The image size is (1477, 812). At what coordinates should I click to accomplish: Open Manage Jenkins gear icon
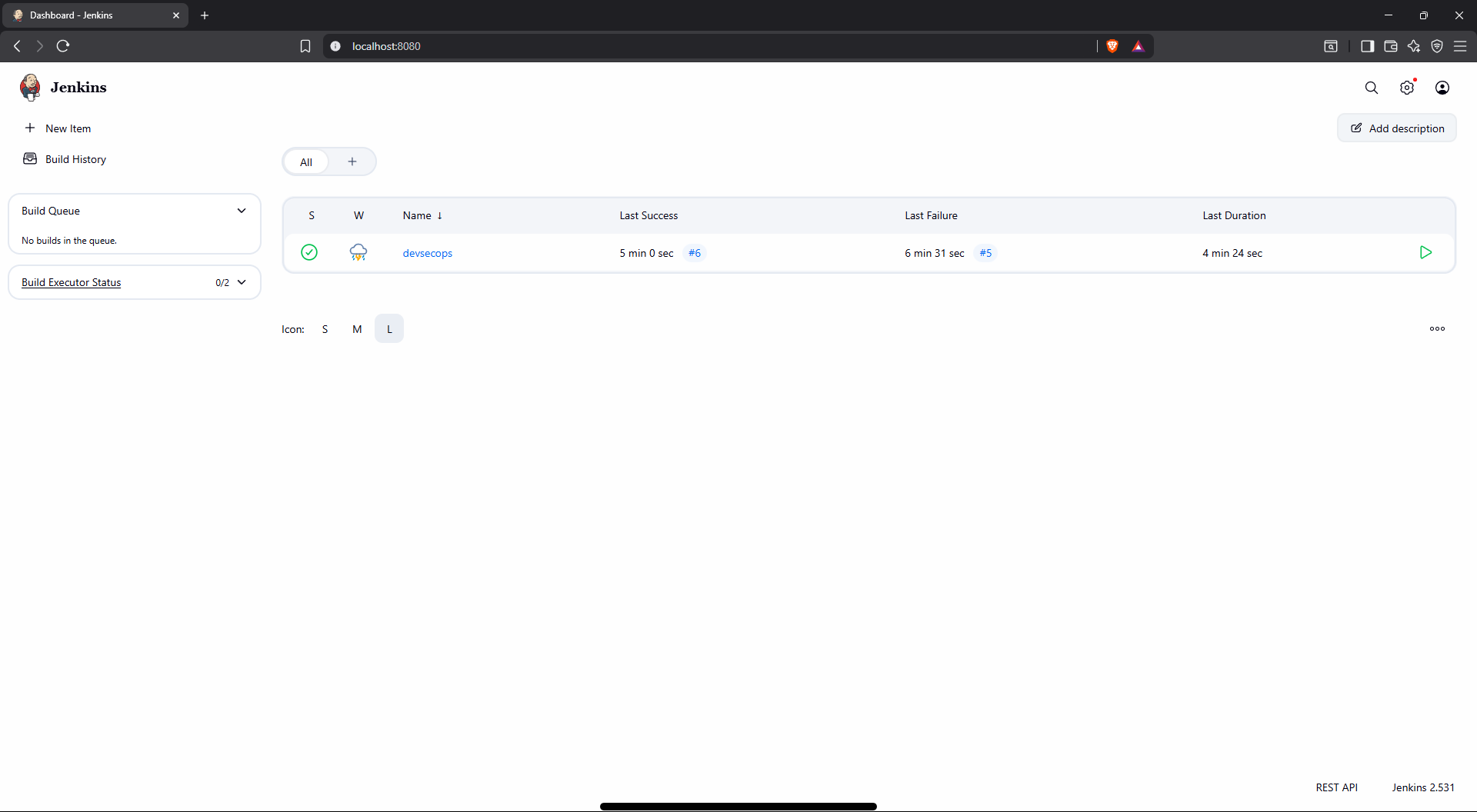click(1406, 88)
